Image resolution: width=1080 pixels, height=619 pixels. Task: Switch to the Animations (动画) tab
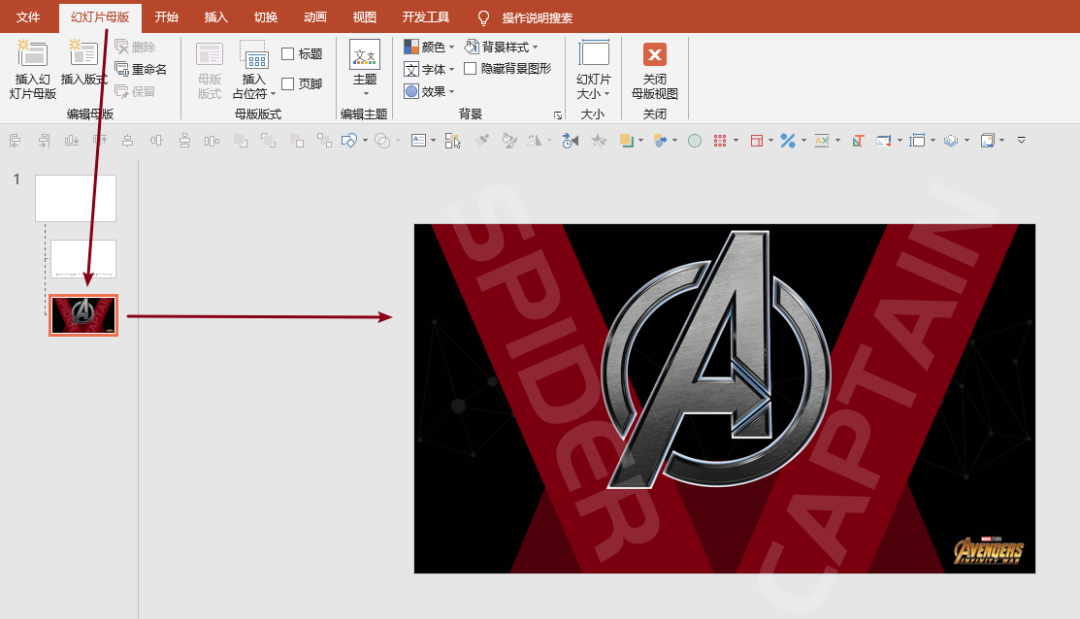[315, 17]
